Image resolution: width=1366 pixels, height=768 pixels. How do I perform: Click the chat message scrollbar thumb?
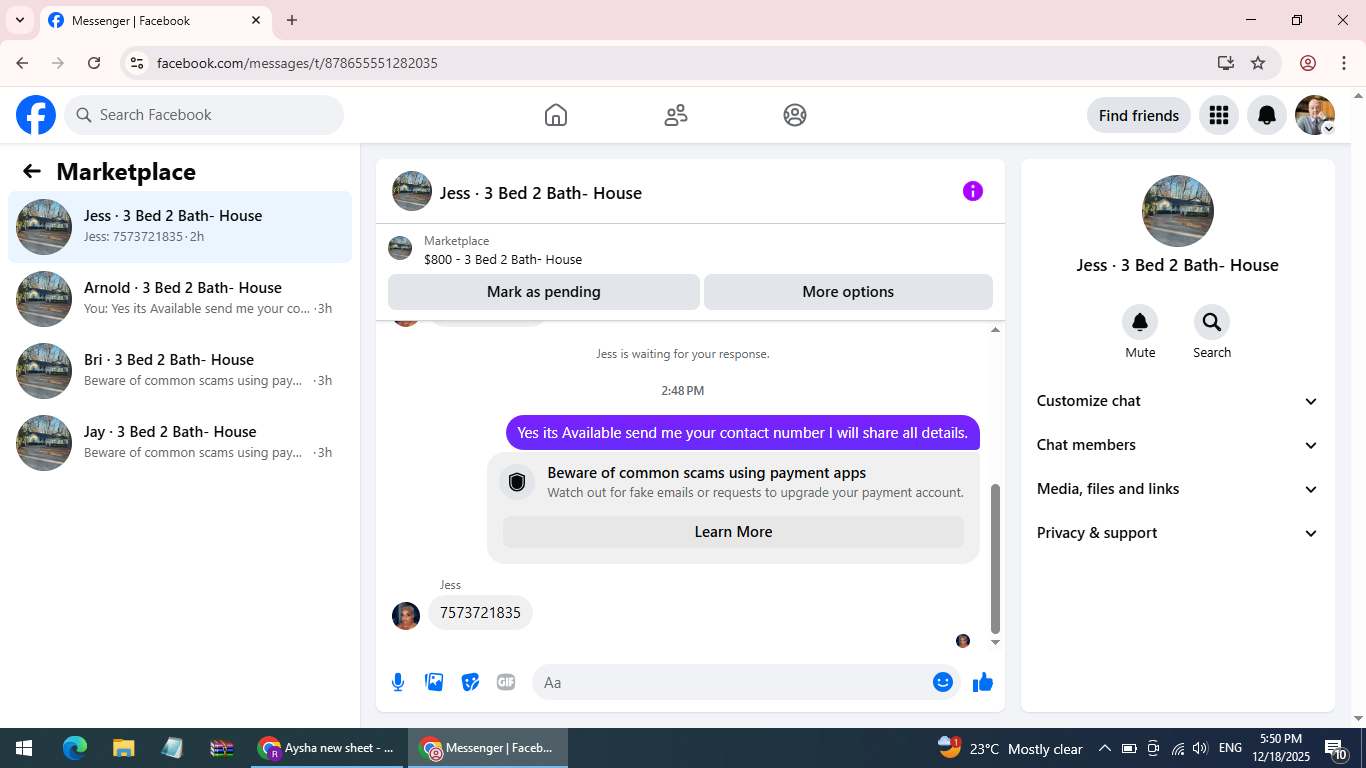[995, 558]
